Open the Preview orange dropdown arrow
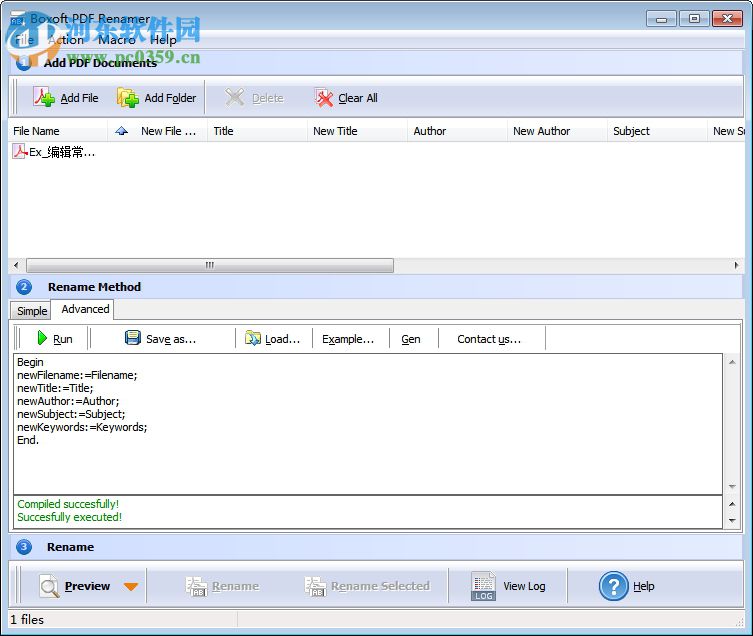The width and height of the screenshot is (753, 636). click(x=131, y=587)
